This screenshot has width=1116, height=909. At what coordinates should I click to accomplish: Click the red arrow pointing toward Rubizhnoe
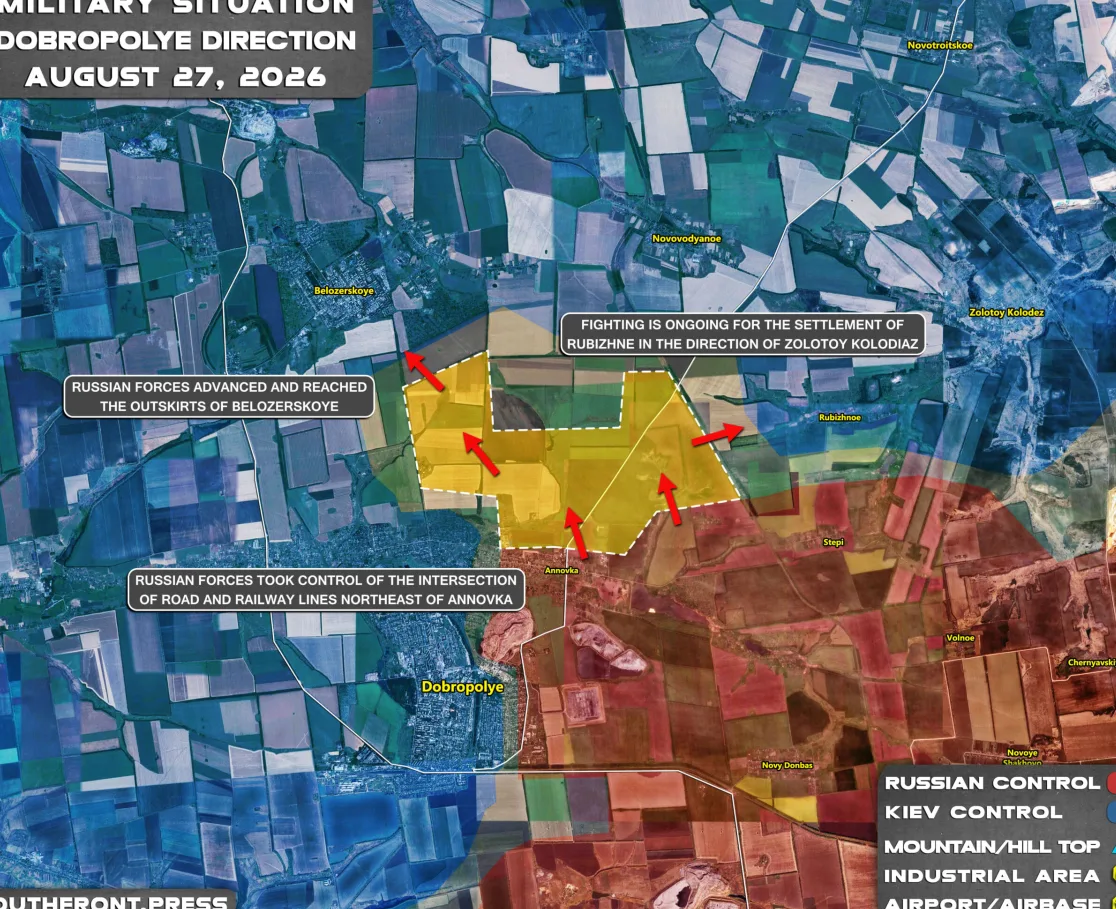pos(717,434)
